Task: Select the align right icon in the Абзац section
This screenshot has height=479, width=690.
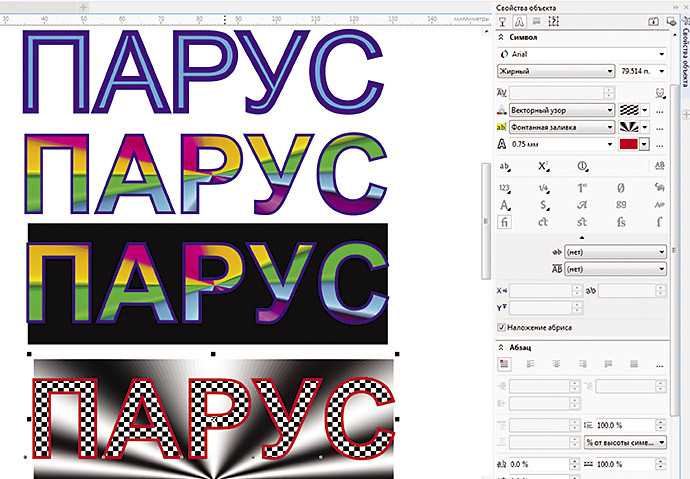Action: 582,364
